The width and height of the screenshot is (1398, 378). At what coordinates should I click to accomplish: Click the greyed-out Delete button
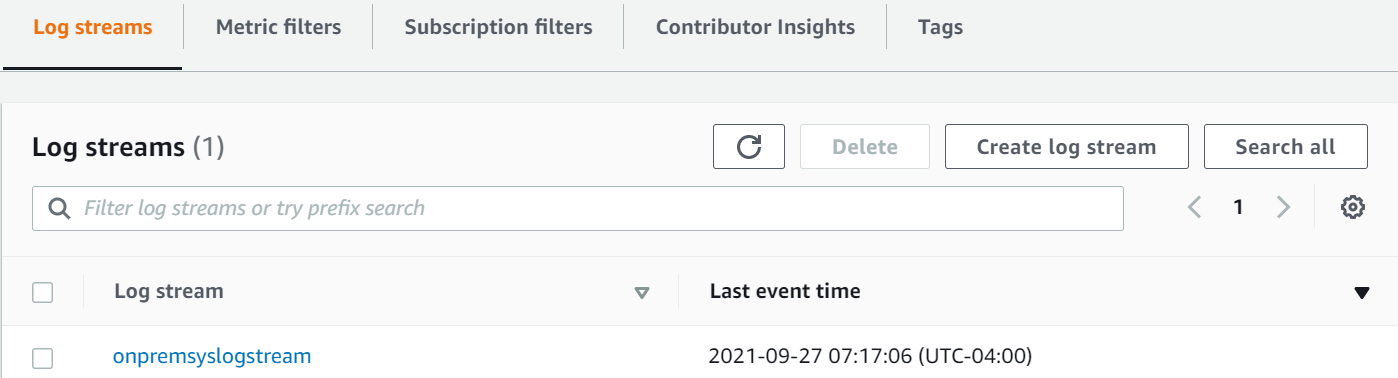click(865, 147)
